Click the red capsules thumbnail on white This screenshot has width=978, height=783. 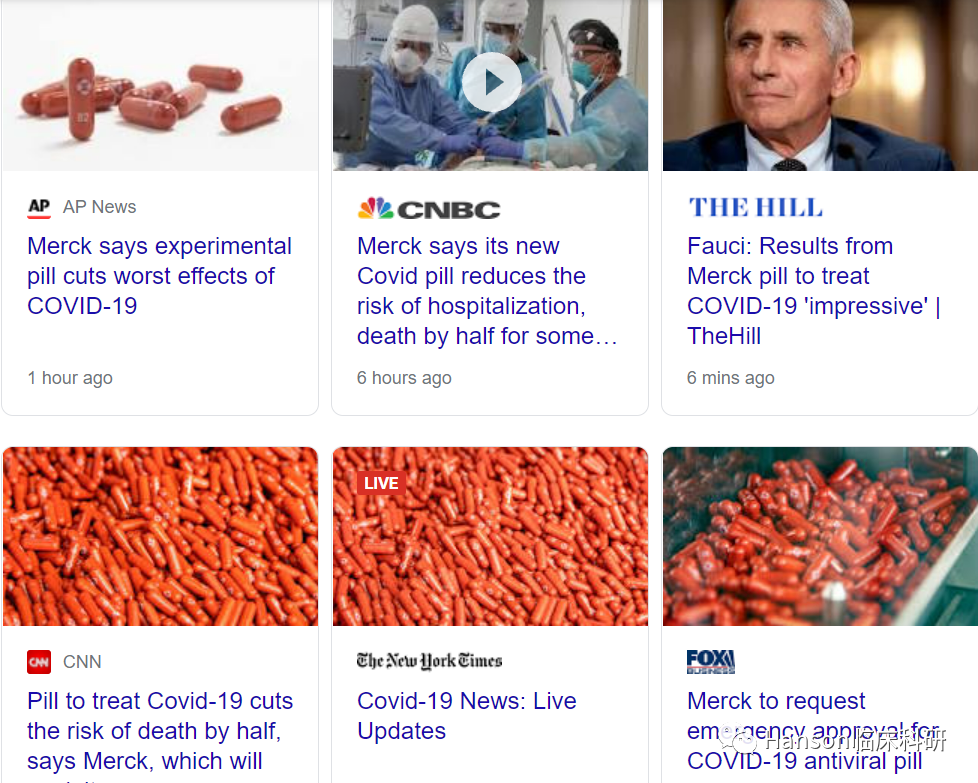click(160, 86)
